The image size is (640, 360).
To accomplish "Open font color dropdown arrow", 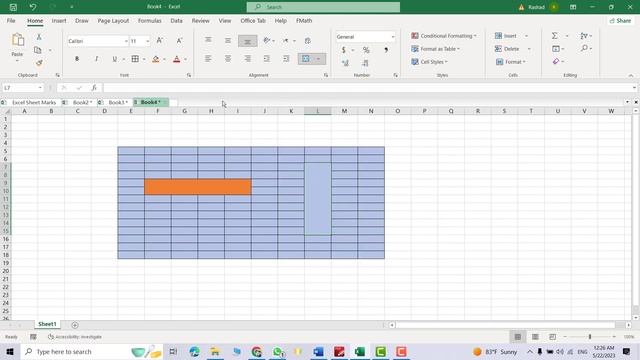I will (x=185, y=60).
